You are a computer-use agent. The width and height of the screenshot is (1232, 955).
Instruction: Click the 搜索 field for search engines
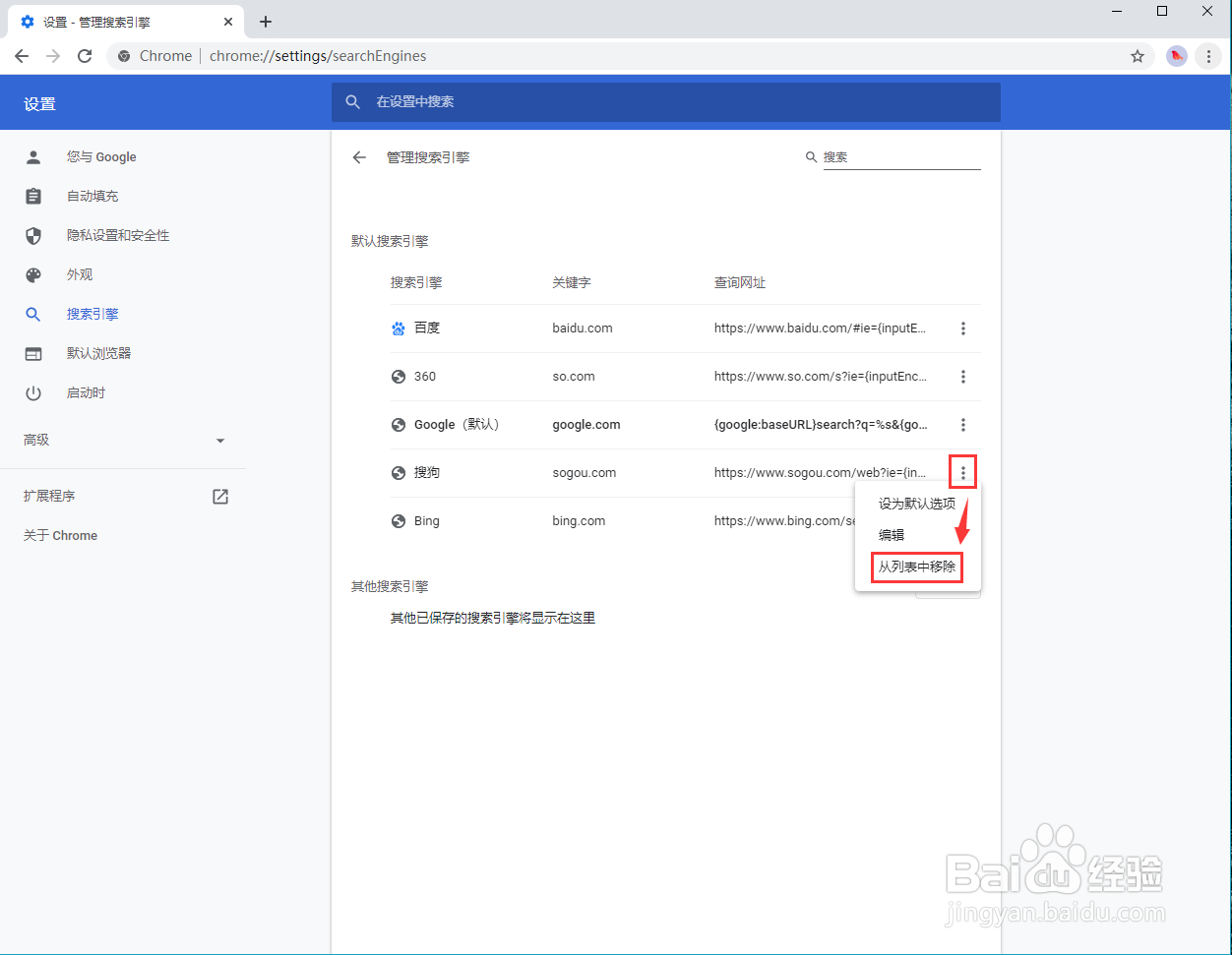(901, 157)
